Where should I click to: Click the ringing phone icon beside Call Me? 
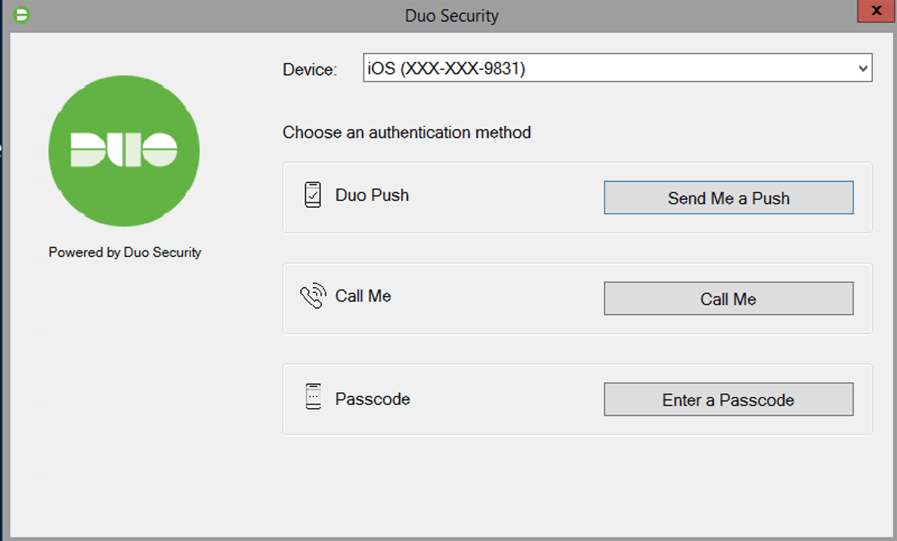313,297
